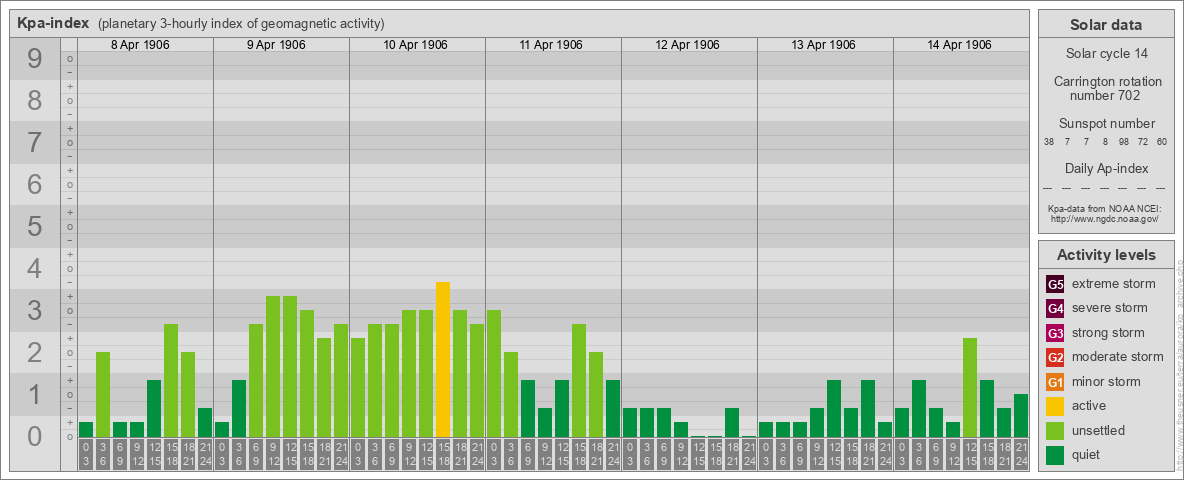Click the 9-12 bar on 9 Apr
The width and height of the screenshot is (1184, 480).
click(273, 366)
